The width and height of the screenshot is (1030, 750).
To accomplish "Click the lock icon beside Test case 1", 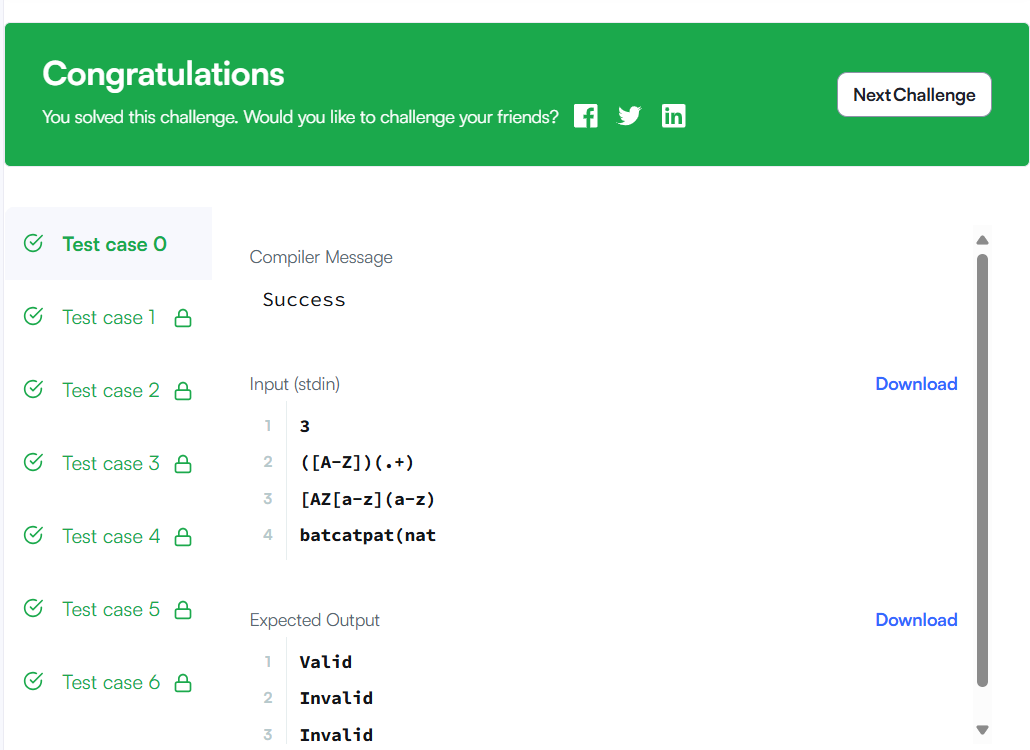I will 183,318.
